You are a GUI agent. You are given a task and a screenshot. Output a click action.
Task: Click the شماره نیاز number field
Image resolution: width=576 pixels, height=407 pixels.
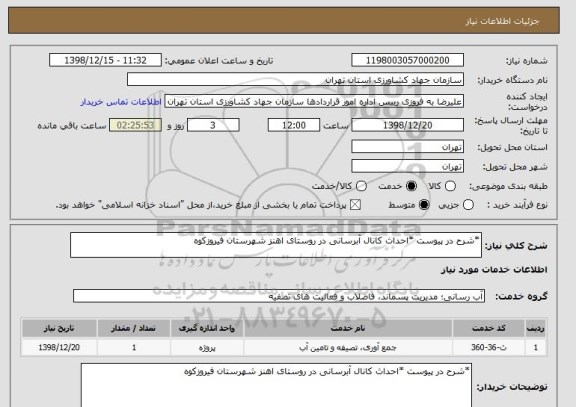pyautogui.click(x=407, y=60)
